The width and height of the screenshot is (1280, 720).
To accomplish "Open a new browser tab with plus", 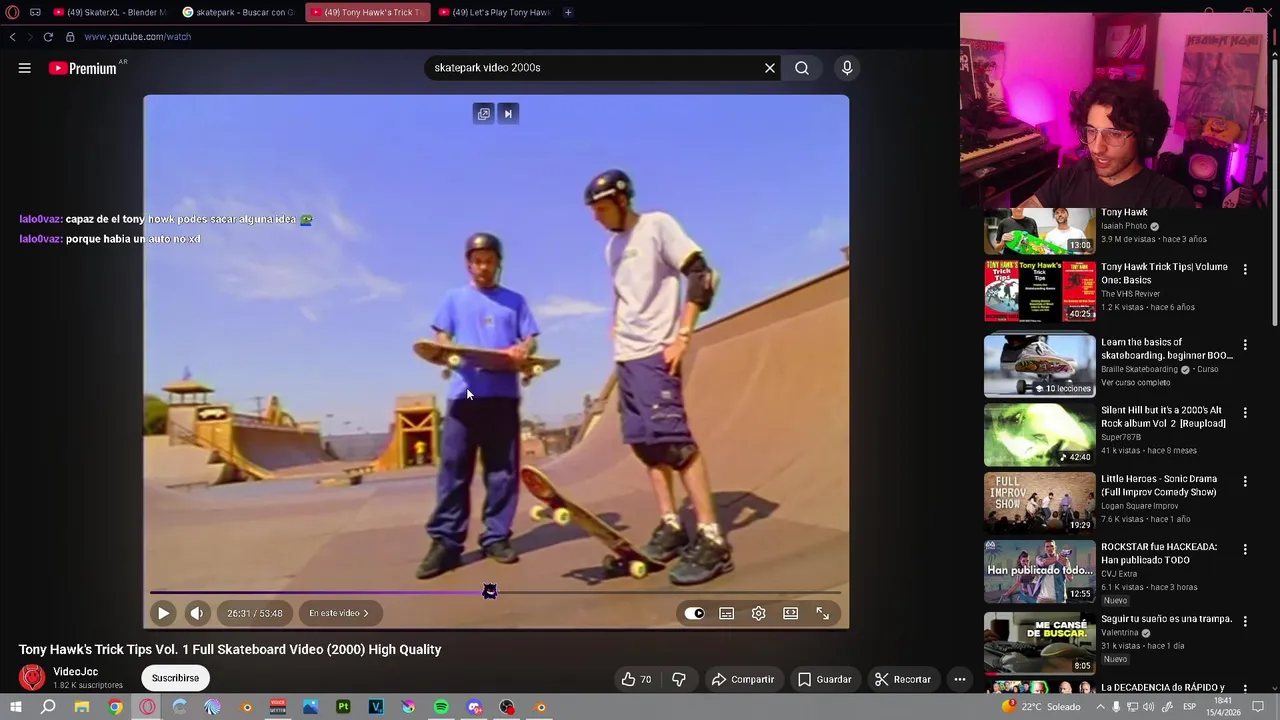I will tap(568, 12).
